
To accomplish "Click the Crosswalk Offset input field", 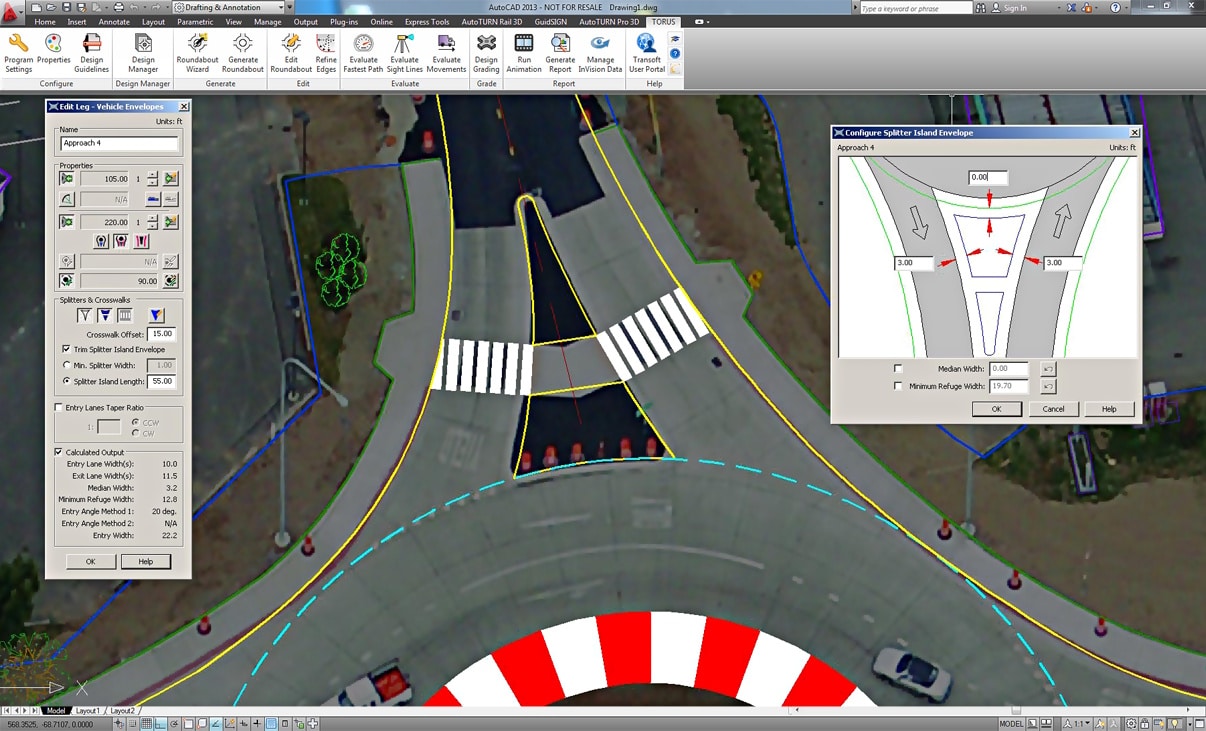I will (161, 334).
